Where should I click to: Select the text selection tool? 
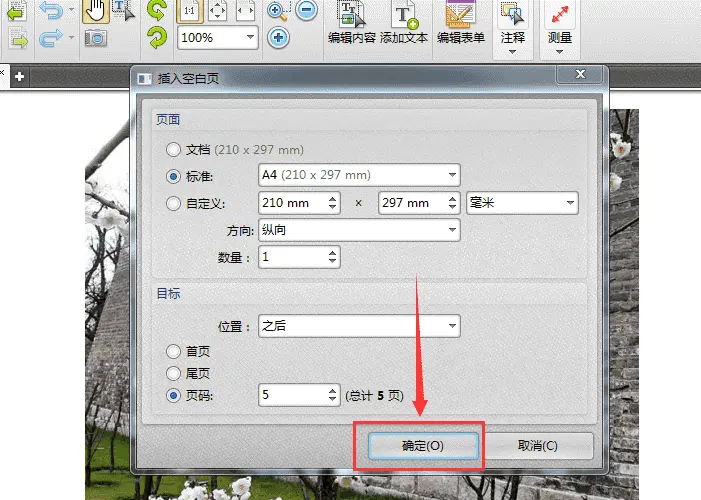123,10
